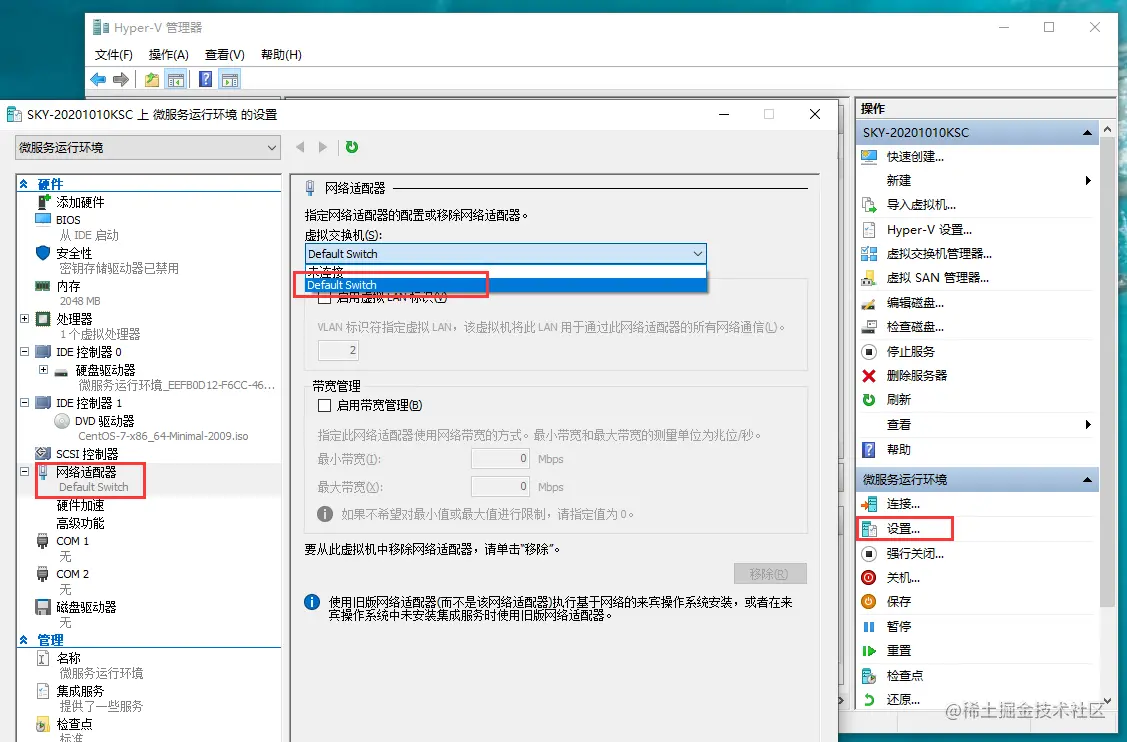This screenshot has width=1127, height=742.
Task: Collapse the 硬件 section header
Action: (24, 184)
